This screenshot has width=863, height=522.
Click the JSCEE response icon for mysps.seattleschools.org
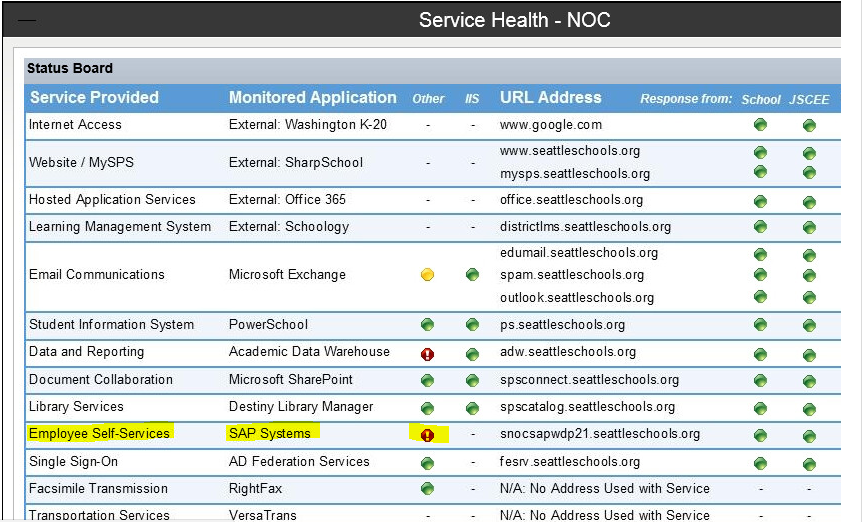809,173
